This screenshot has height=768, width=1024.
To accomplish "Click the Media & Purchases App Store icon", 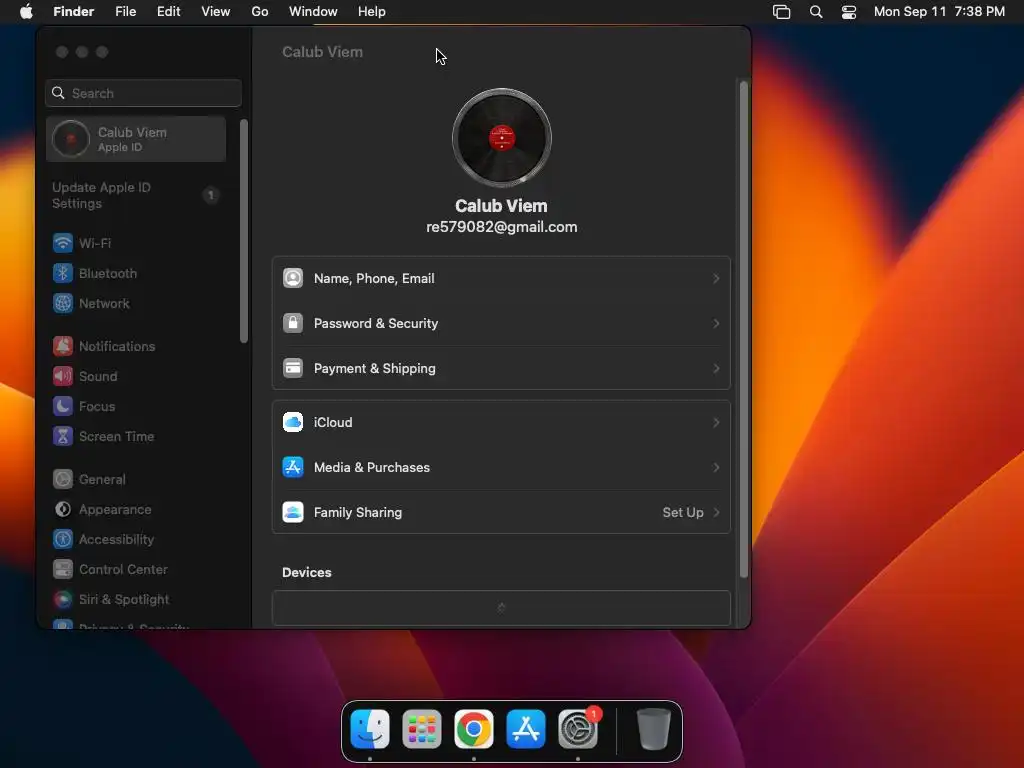I will pos(293,468).
